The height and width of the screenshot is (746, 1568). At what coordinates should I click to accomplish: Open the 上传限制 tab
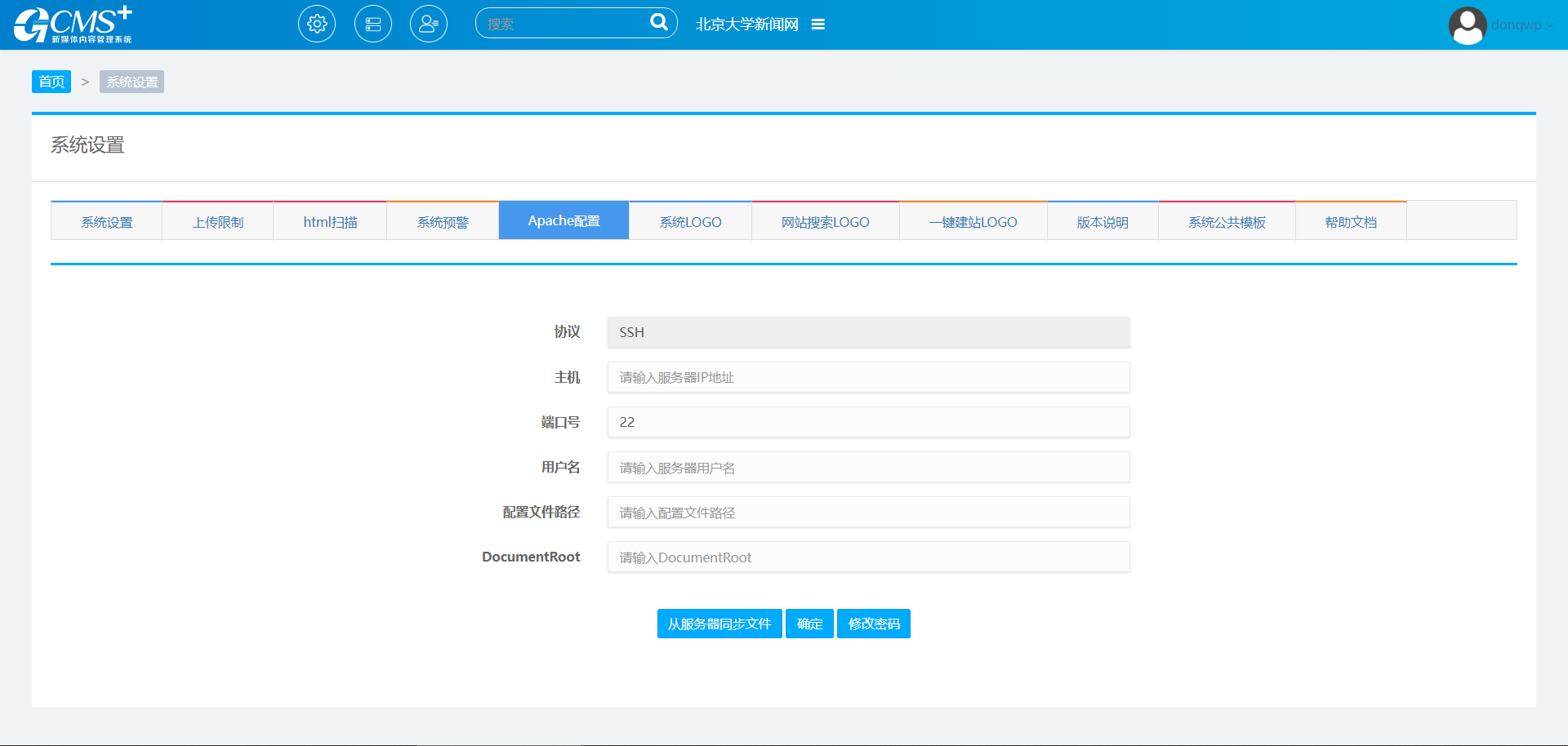pyautogui.click(x=218, y=222)
